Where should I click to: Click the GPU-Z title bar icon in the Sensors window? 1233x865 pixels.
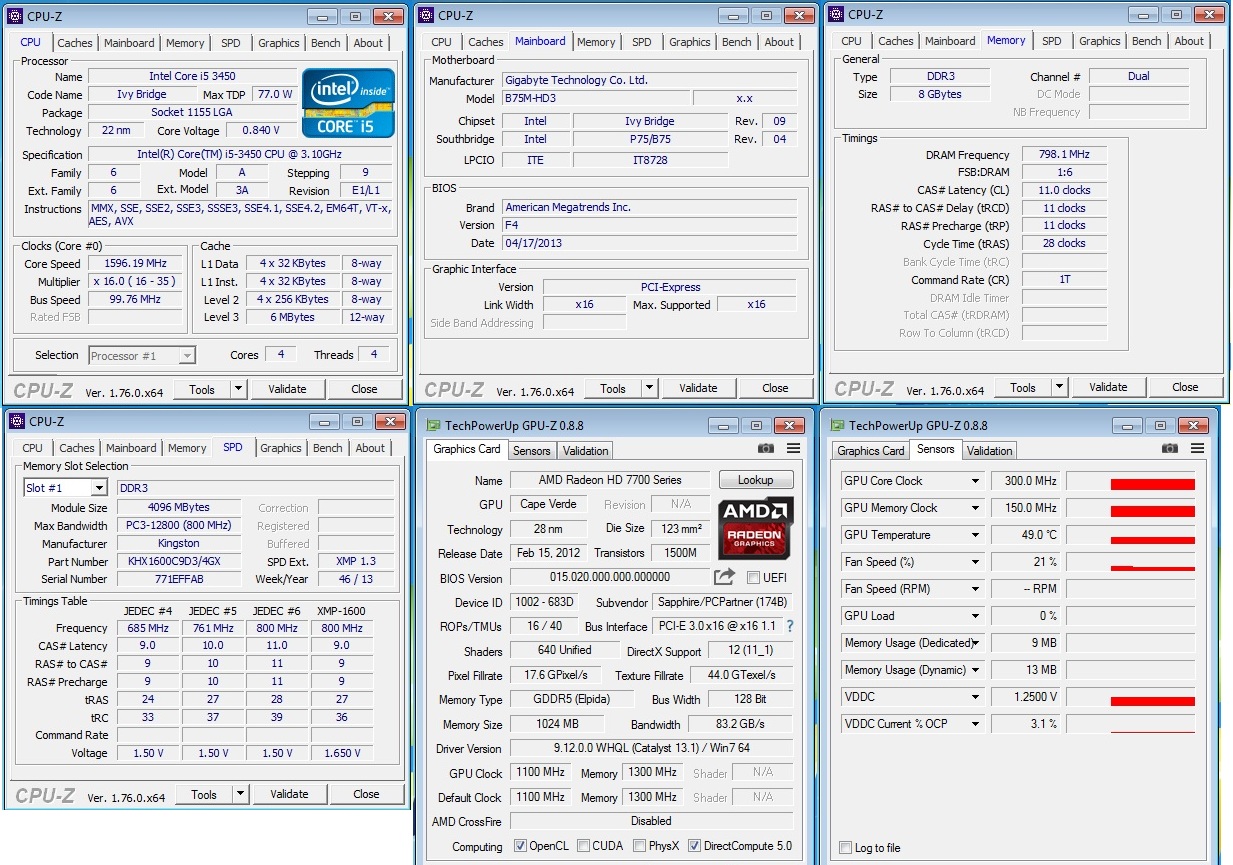[x=837, y=425]
